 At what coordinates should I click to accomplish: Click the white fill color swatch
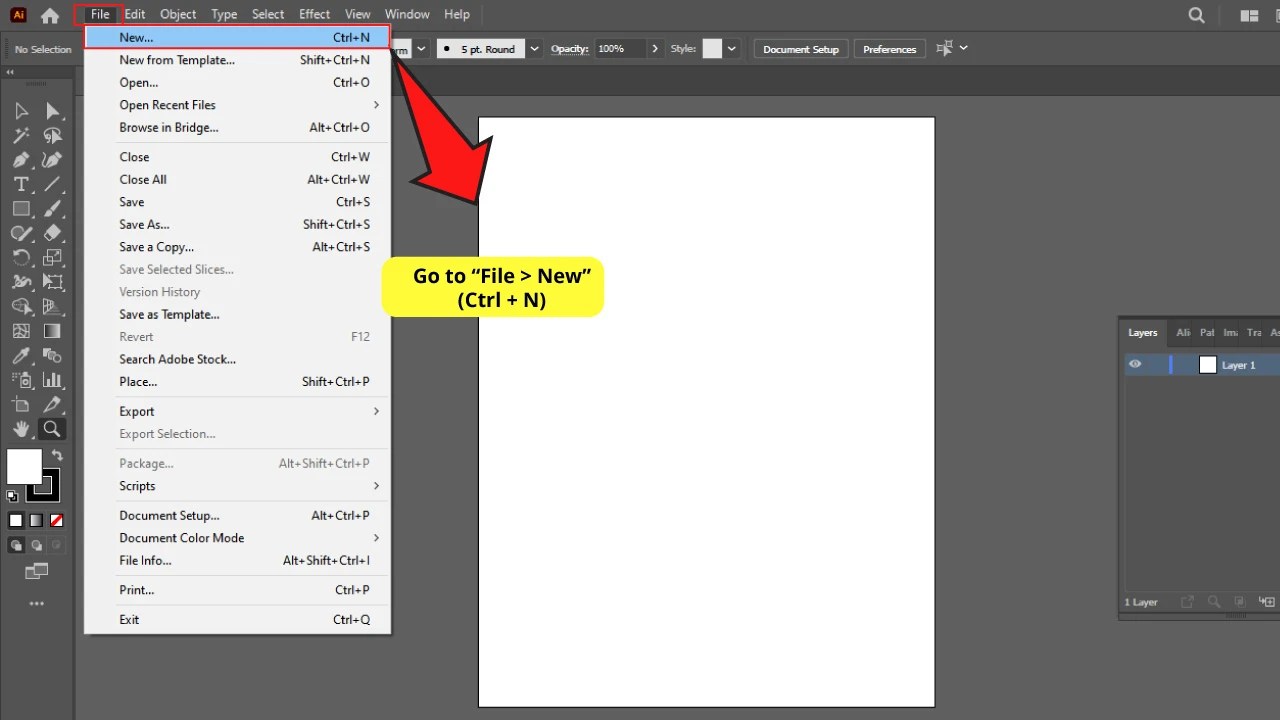tap(25, 465)
